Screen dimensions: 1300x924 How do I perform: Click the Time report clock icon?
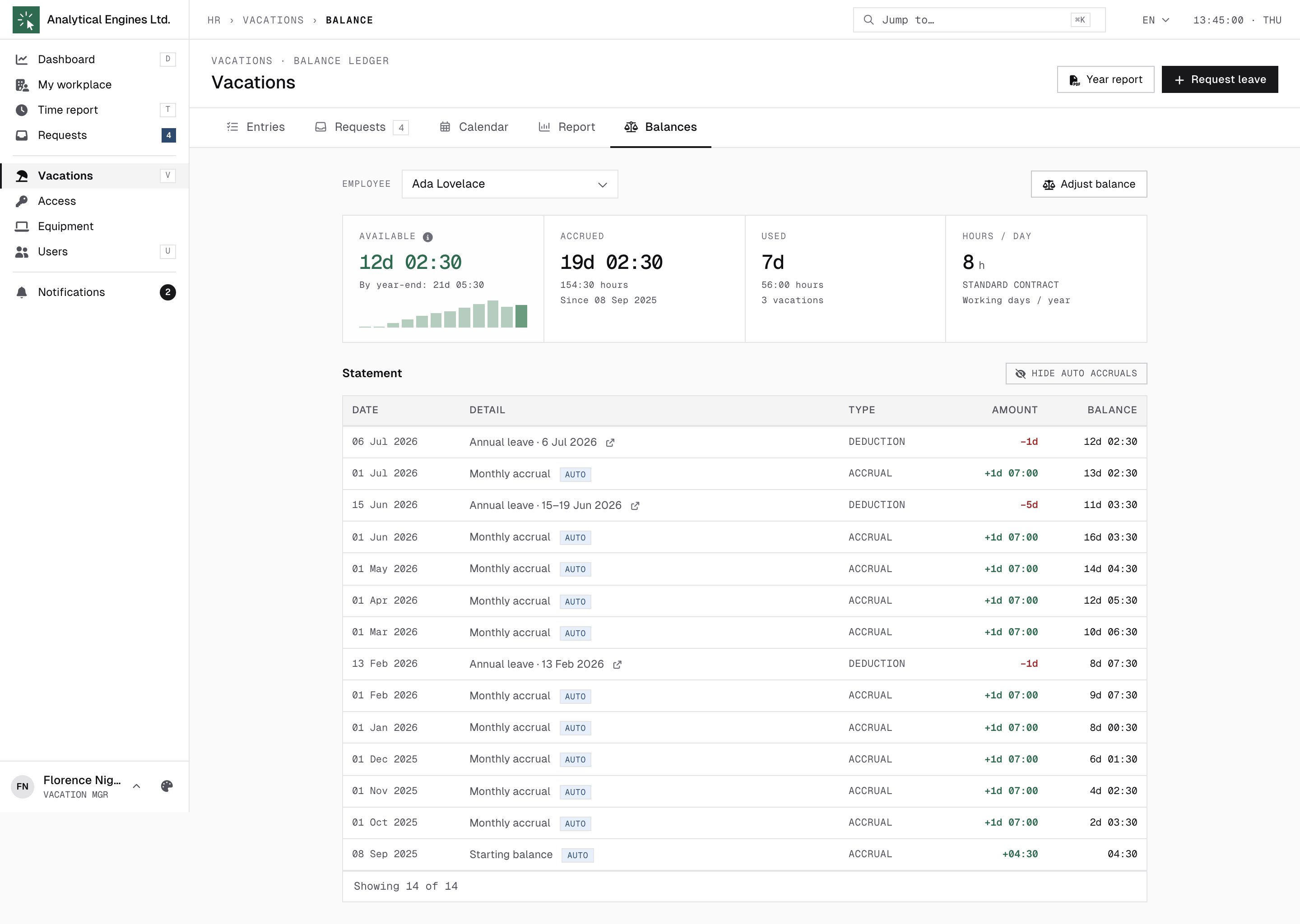click(x=22, y=110)
